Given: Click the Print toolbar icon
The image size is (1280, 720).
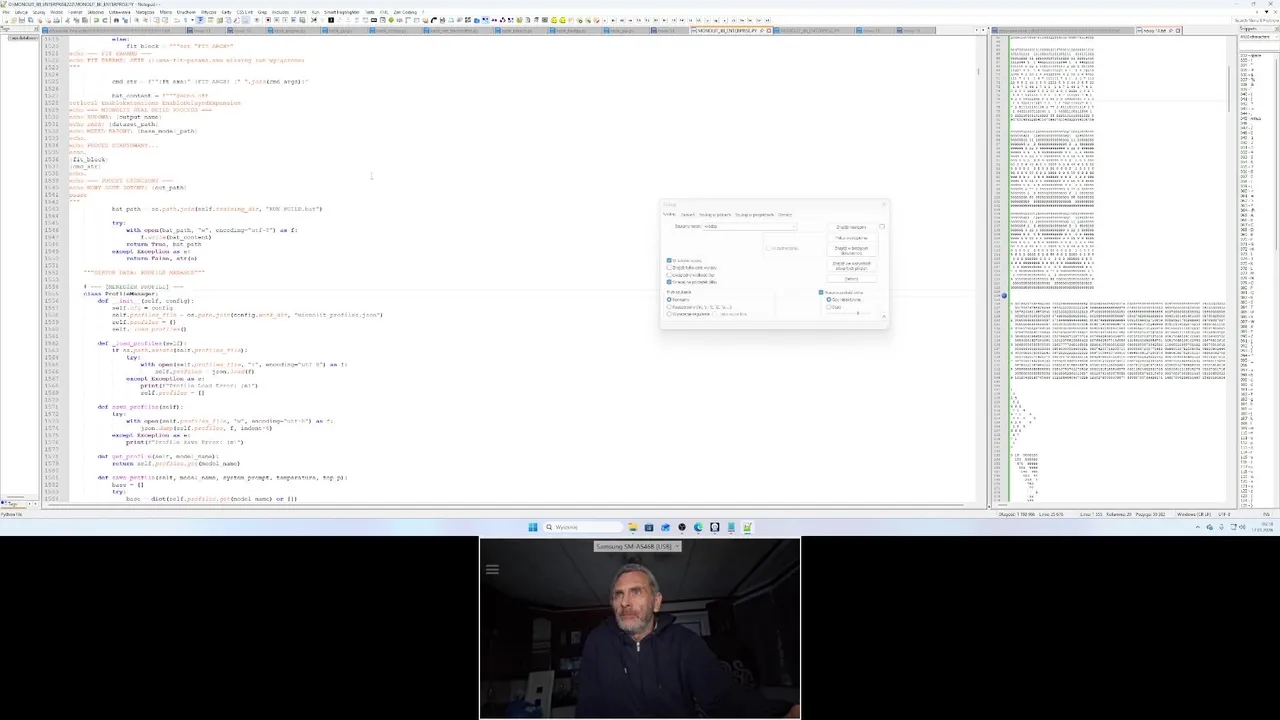Looking at the screenshot, I should (56, 20).
